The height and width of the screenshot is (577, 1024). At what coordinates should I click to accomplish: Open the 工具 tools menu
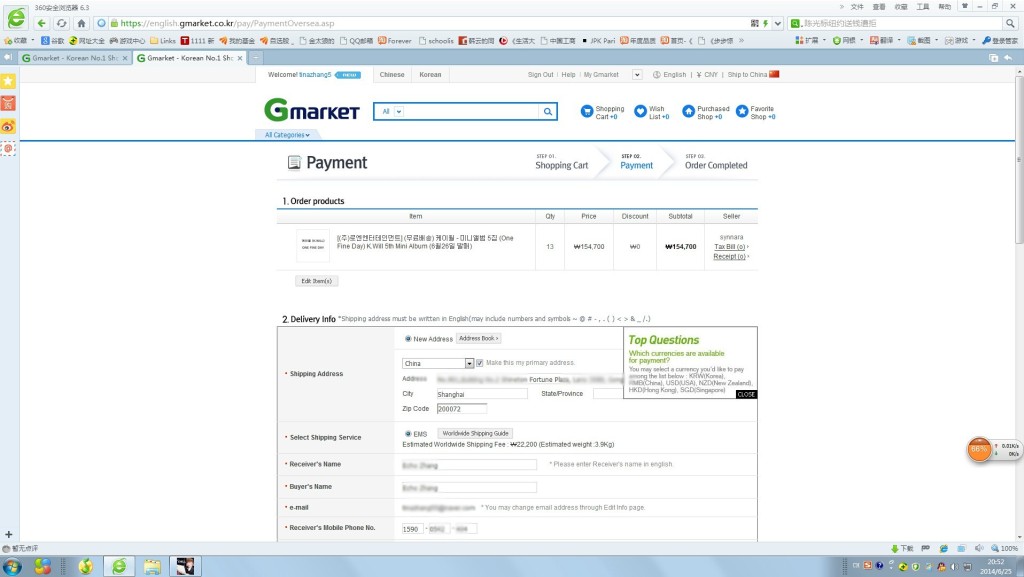923,7
